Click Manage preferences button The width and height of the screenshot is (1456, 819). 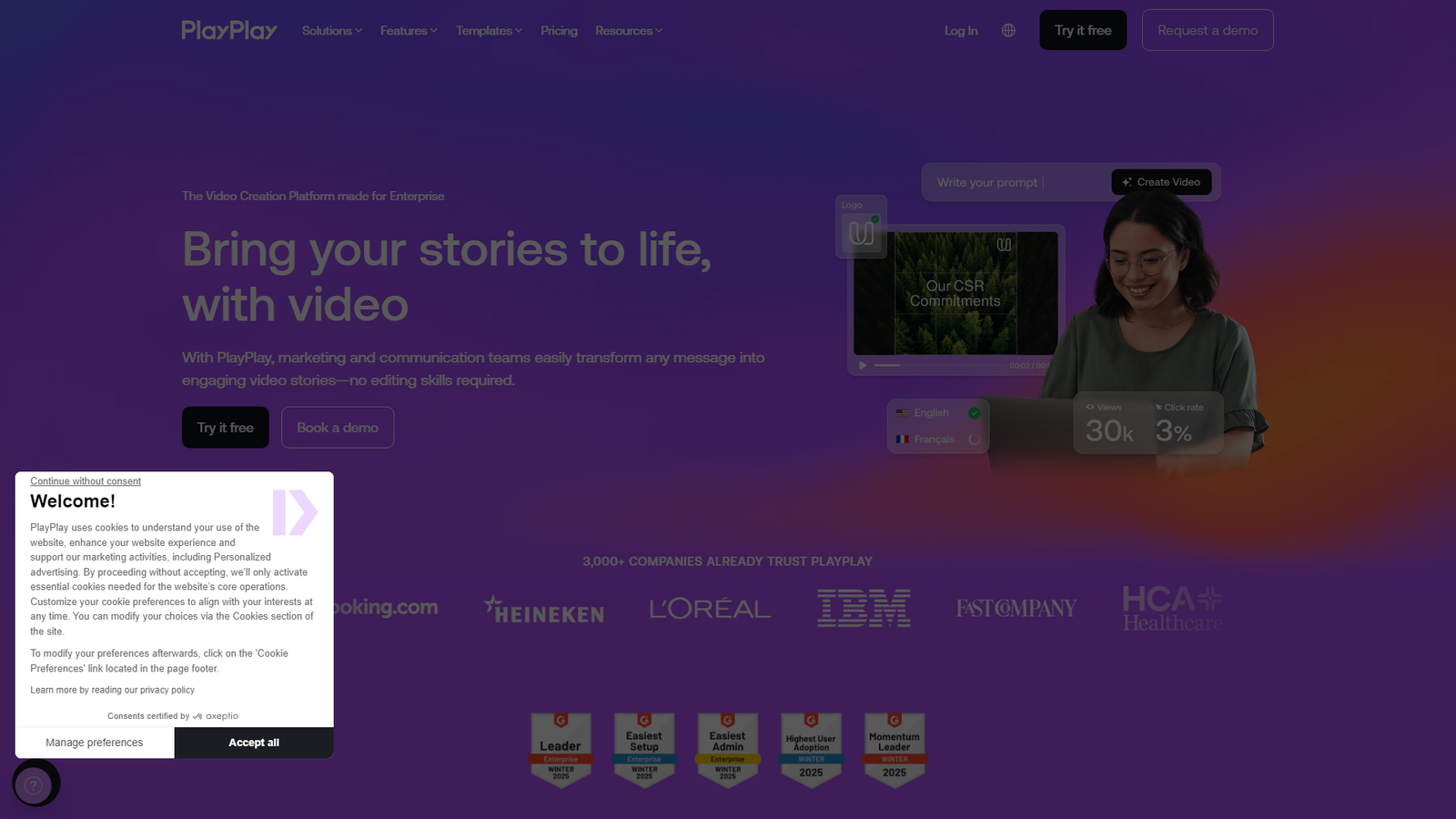click(x=95, y=743)
